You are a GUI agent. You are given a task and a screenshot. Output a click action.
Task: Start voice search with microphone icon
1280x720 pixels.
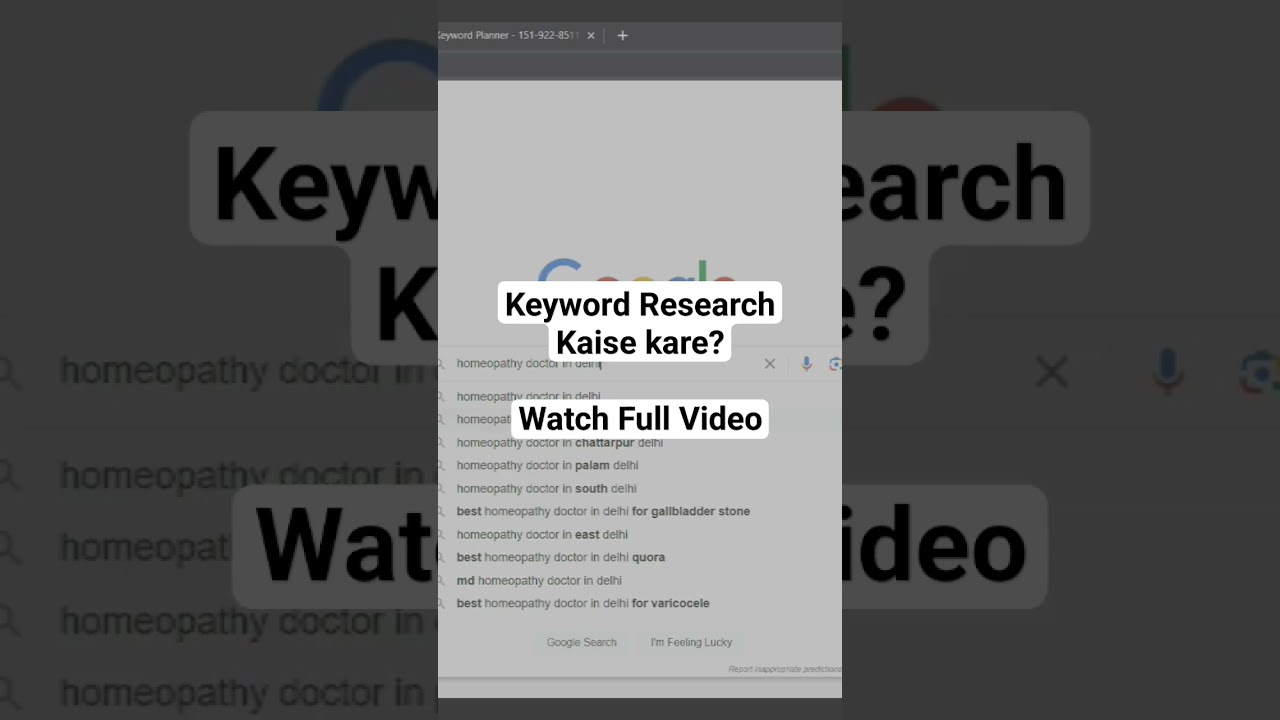pos(806,364)
